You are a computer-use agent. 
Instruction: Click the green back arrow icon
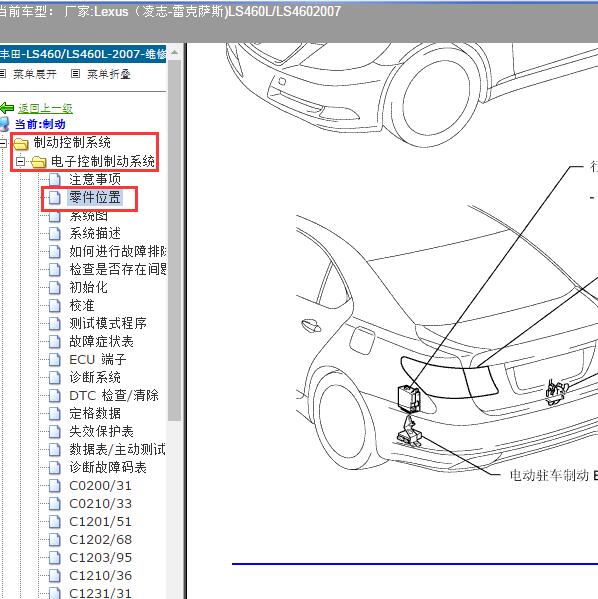coord(6,108)
